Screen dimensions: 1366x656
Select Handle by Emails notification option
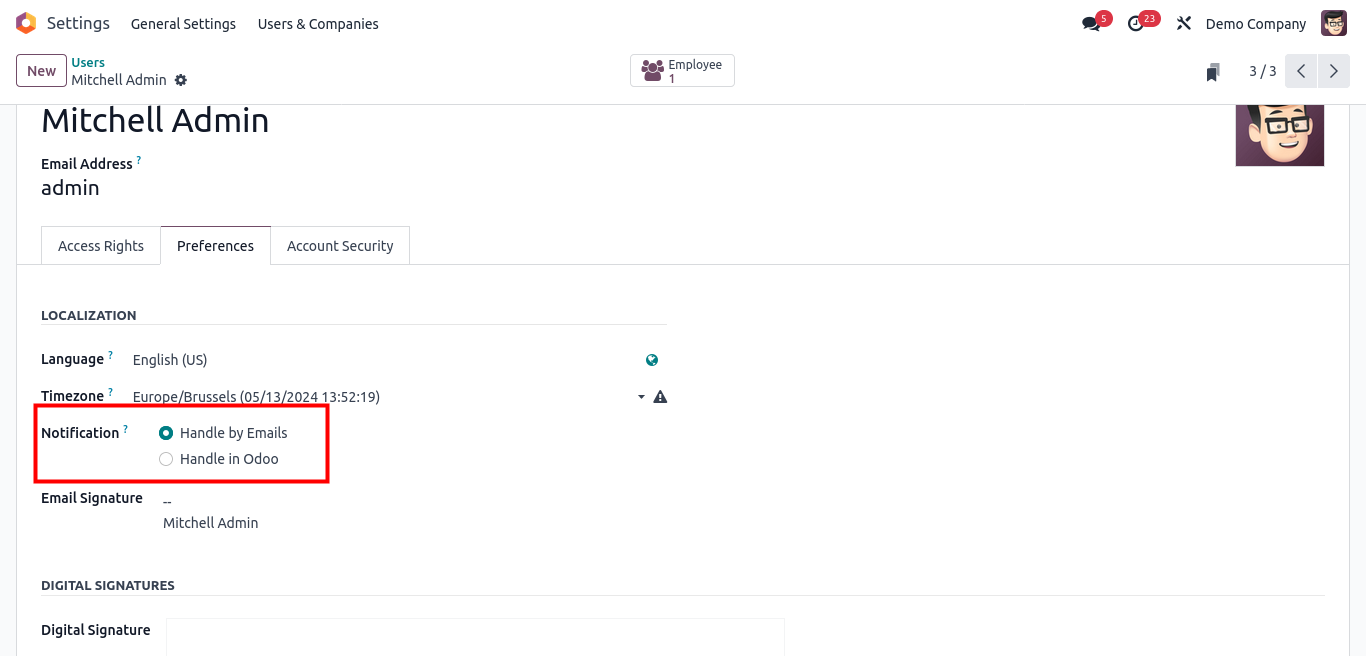point(166,433)
